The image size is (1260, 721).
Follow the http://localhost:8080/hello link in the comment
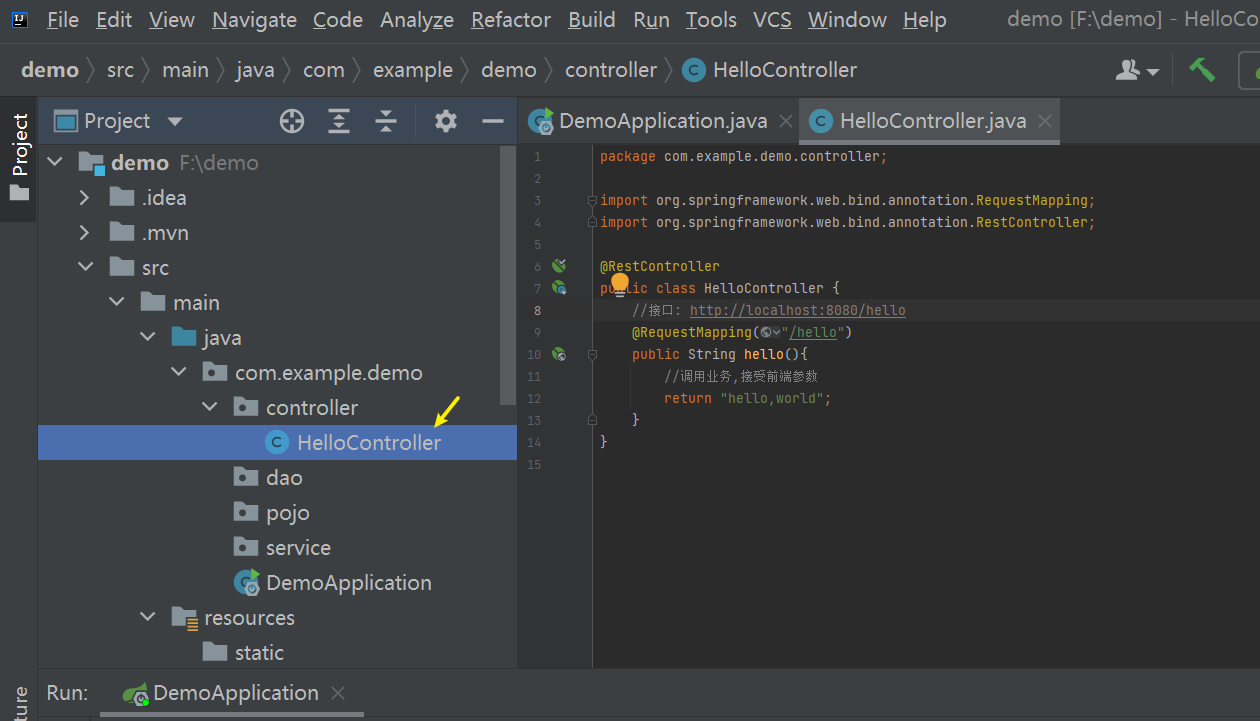pyautogui.click(x=798, y=310)
